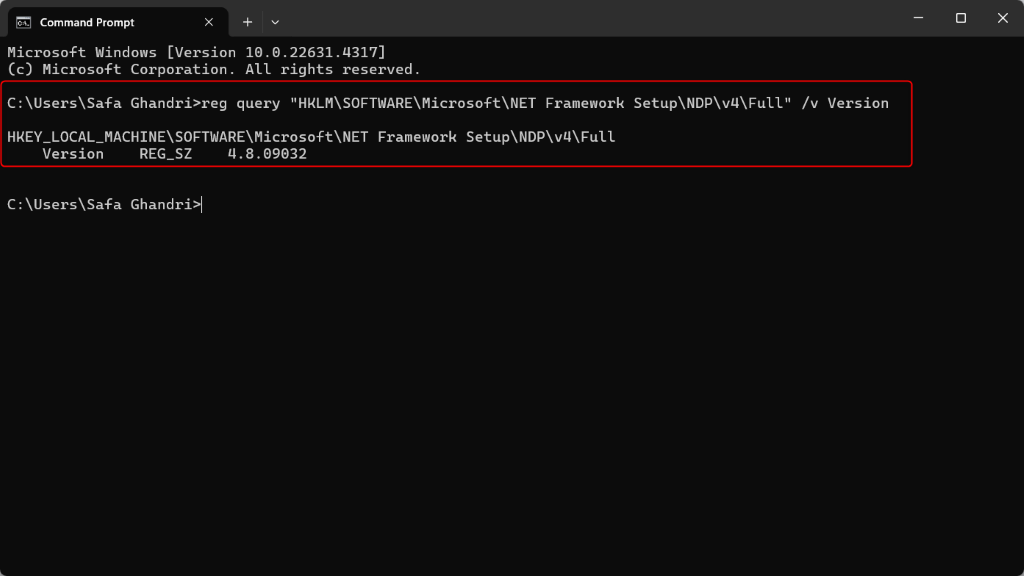This screenshot has height=576, width=1024.
Task: Click the 'Version' value name in output
Action: point(72,154)
